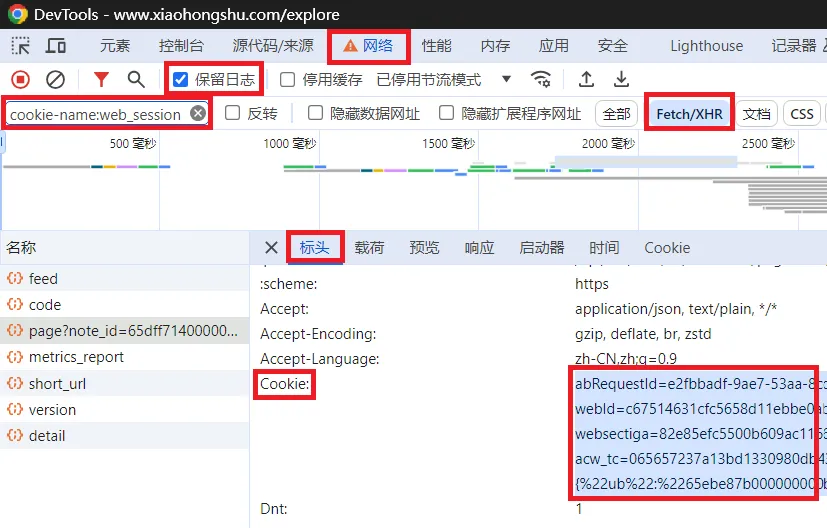Switch to 响应 Response tab
This screenshot has height=528, width=827.
(x=479, y=247)
